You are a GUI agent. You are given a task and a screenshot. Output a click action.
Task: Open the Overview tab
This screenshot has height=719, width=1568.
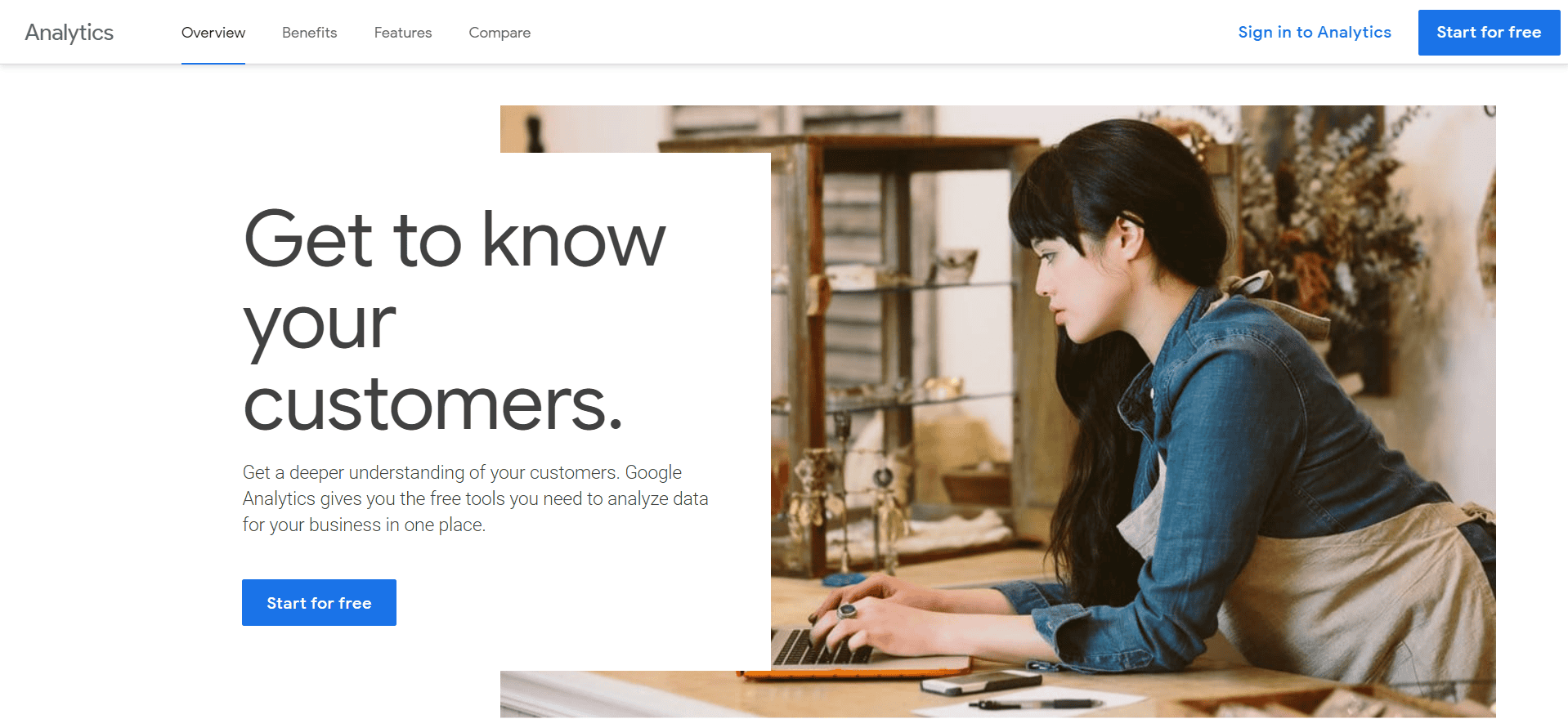click(x=213, y=33)
